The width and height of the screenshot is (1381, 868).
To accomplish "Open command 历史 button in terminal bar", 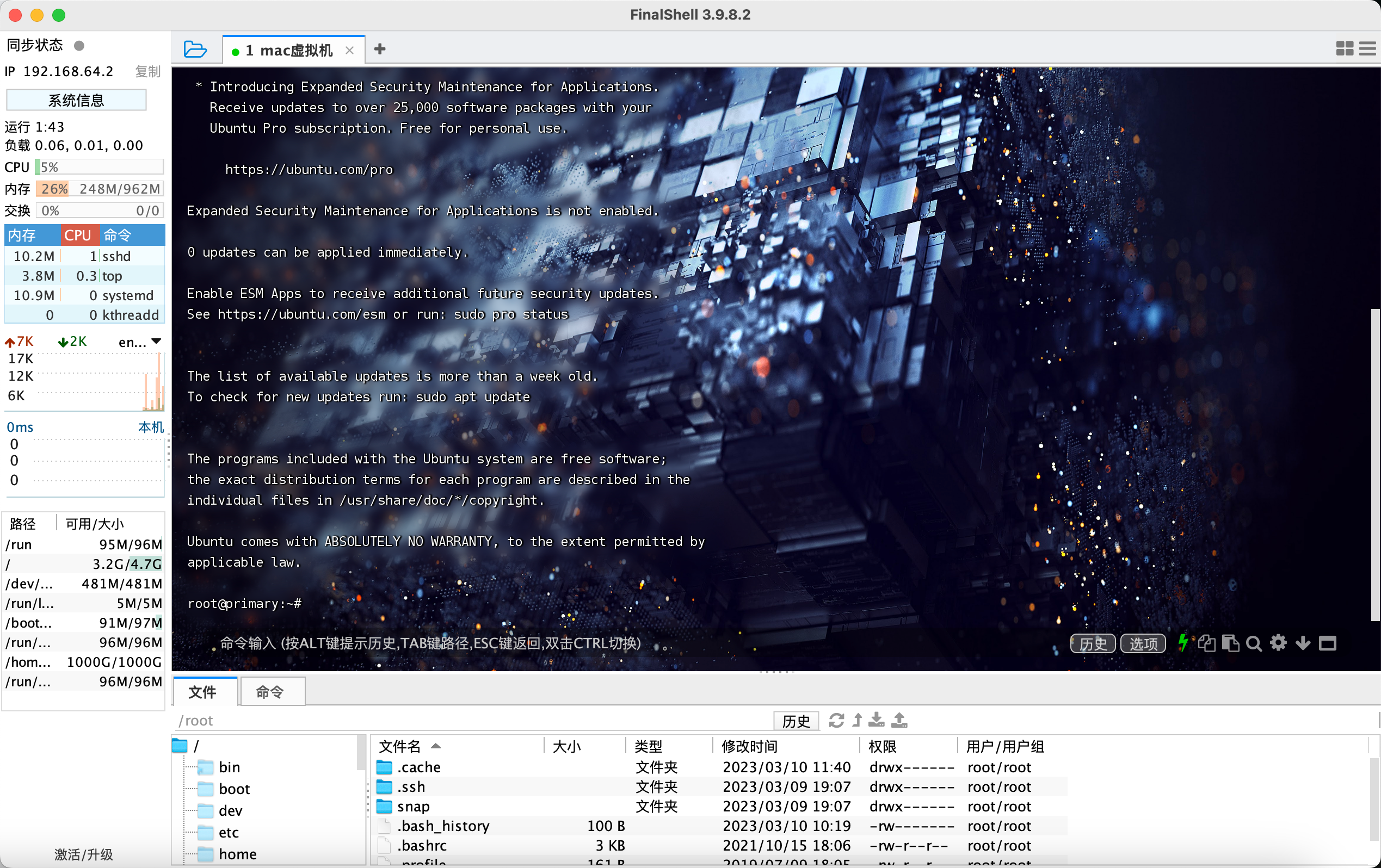I will (1093, 643).
